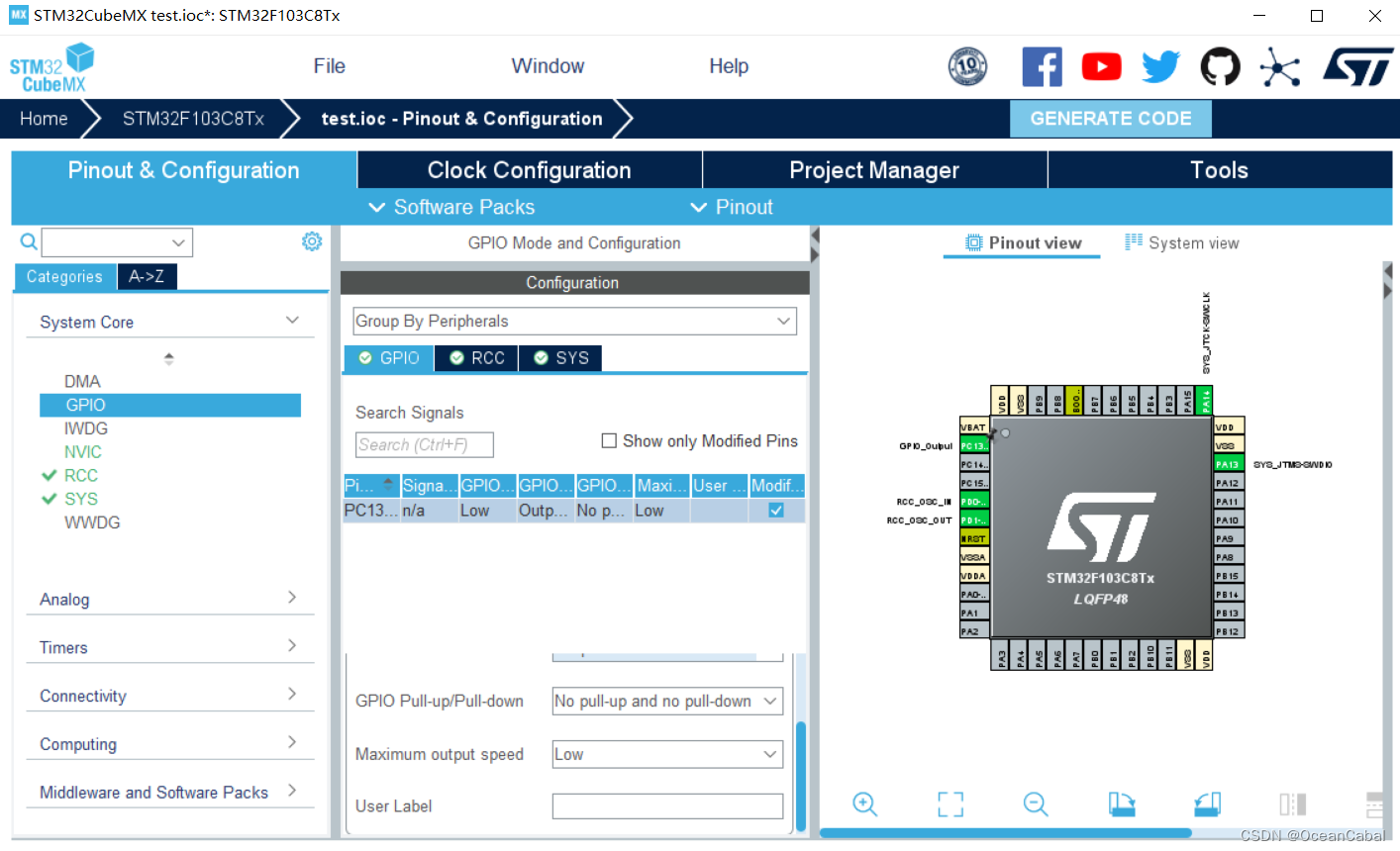Open the Window menu
This screenshot has width=1400, height=851.
(548, 66)
